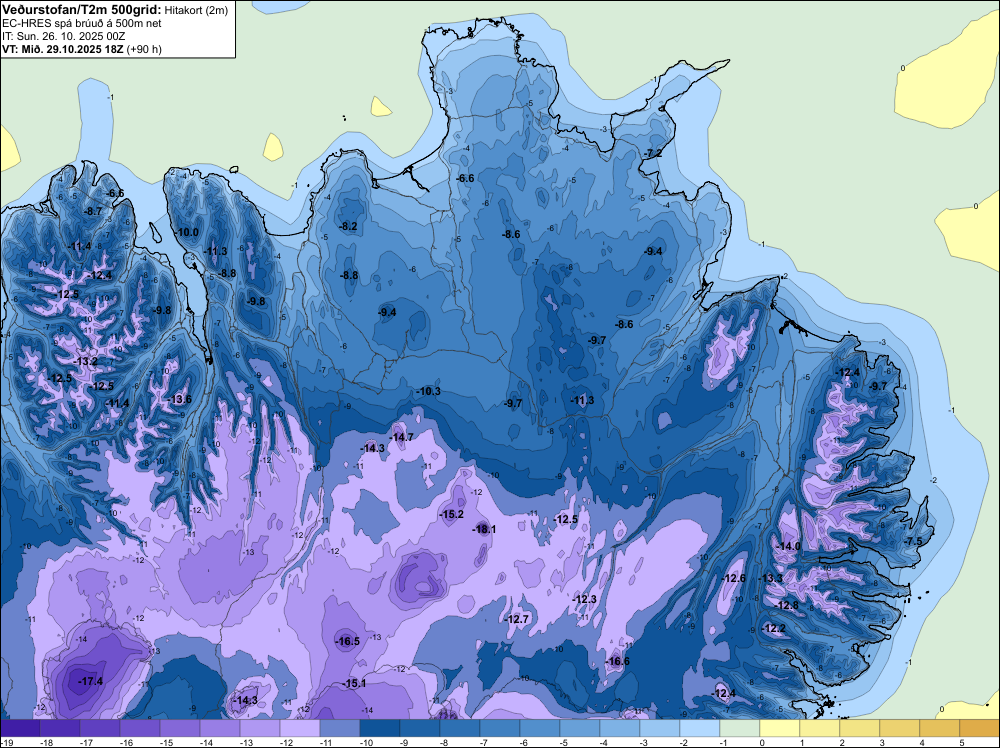Click pale yellow legend swatch starting at 0
This screenshot has width=1000, height=748.
coord(780,728)
